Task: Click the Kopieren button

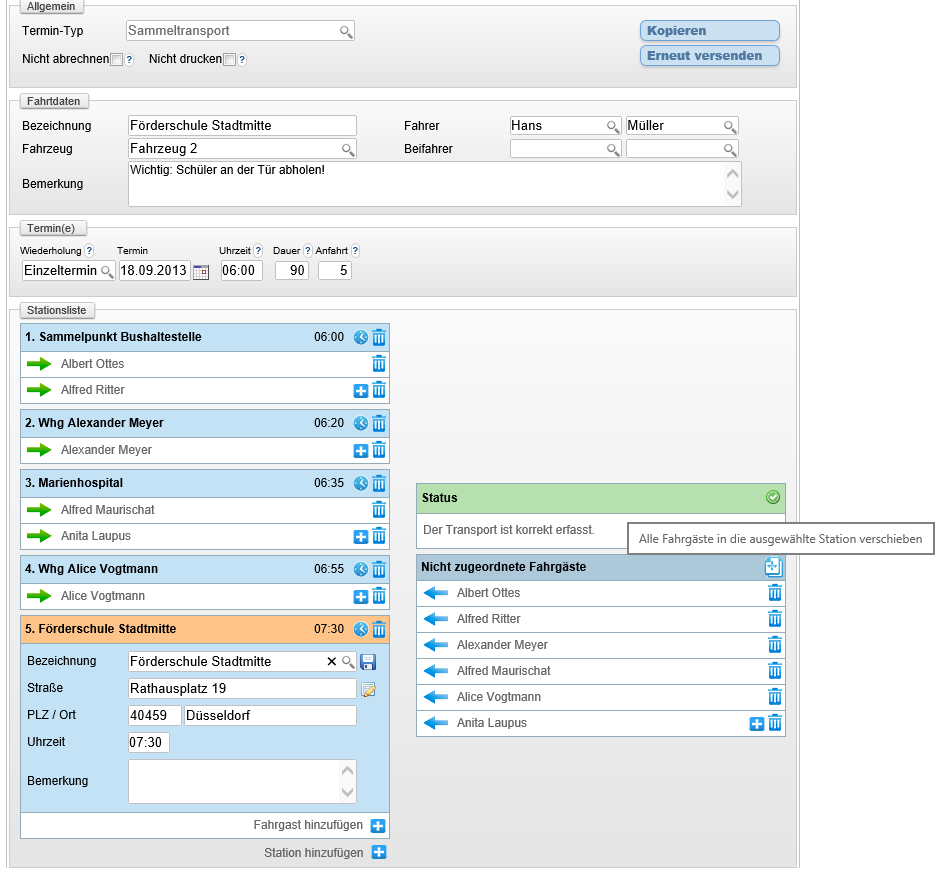Action: click(709, 31)
